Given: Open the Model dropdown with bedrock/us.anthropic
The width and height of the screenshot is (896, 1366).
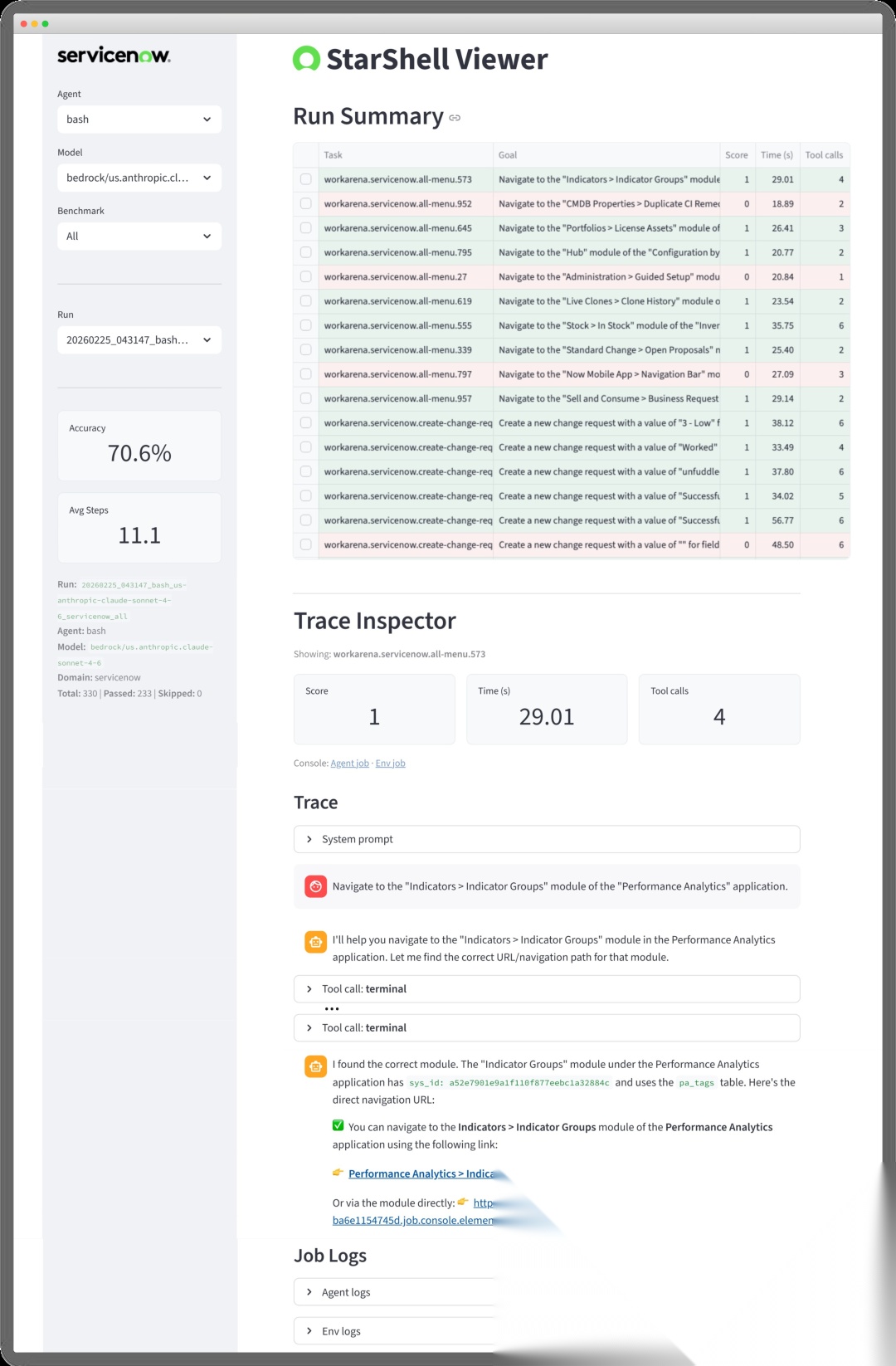Looking at the screenshot, I should pyautogui.click(x=139, y=178).
